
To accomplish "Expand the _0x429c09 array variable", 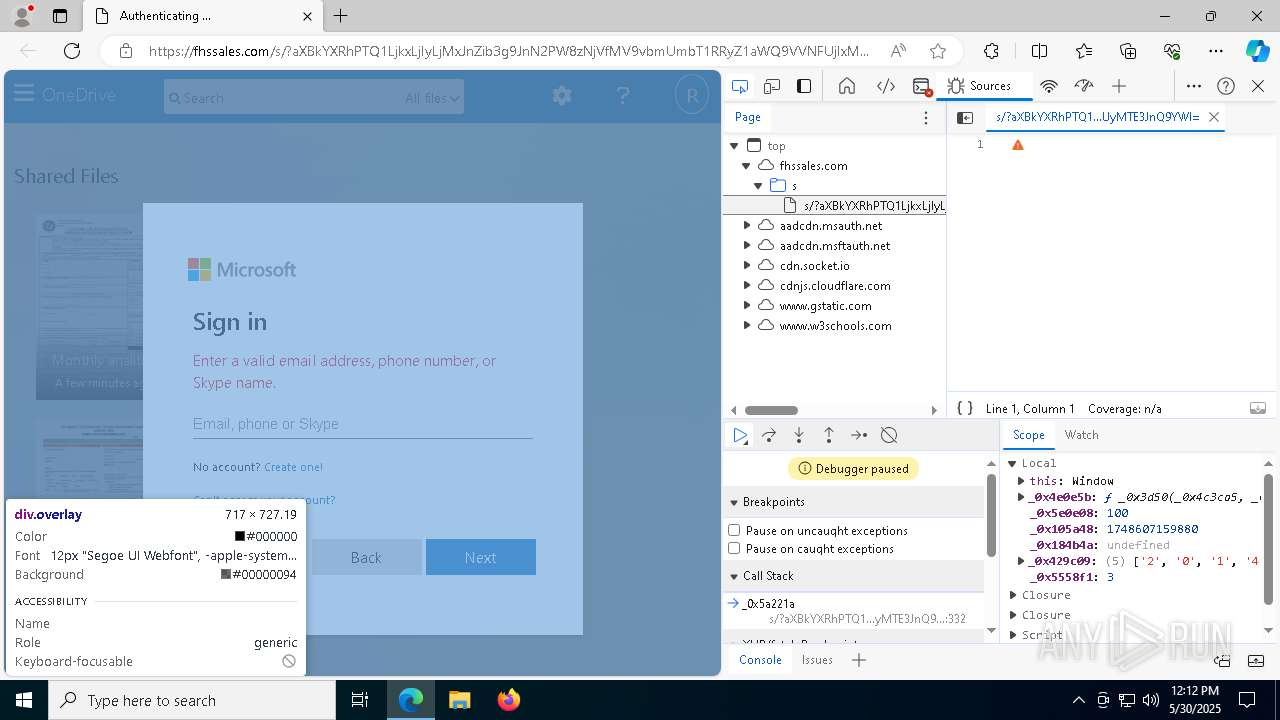I will tap(1021, 561).
